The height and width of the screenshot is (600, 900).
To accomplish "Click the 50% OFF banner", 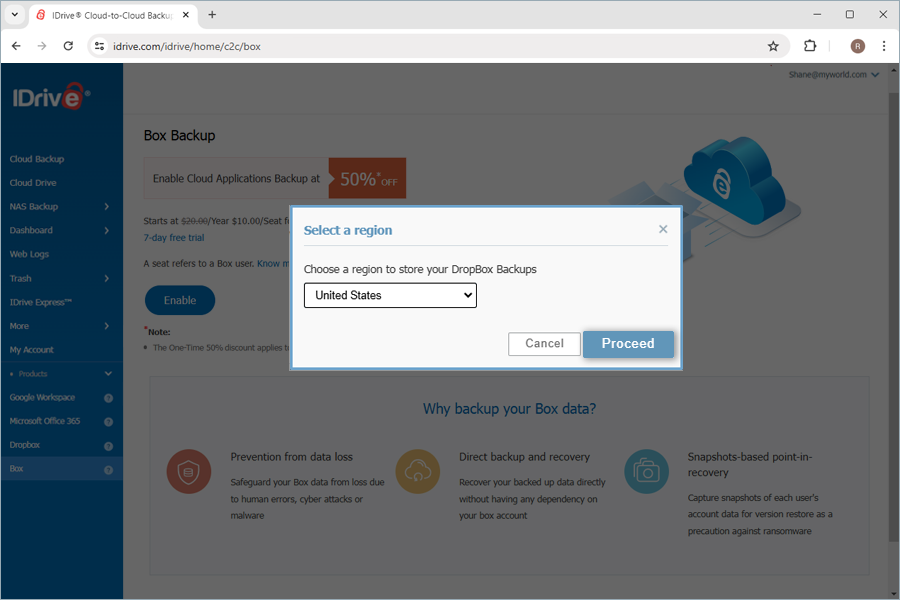I will 367,179.
